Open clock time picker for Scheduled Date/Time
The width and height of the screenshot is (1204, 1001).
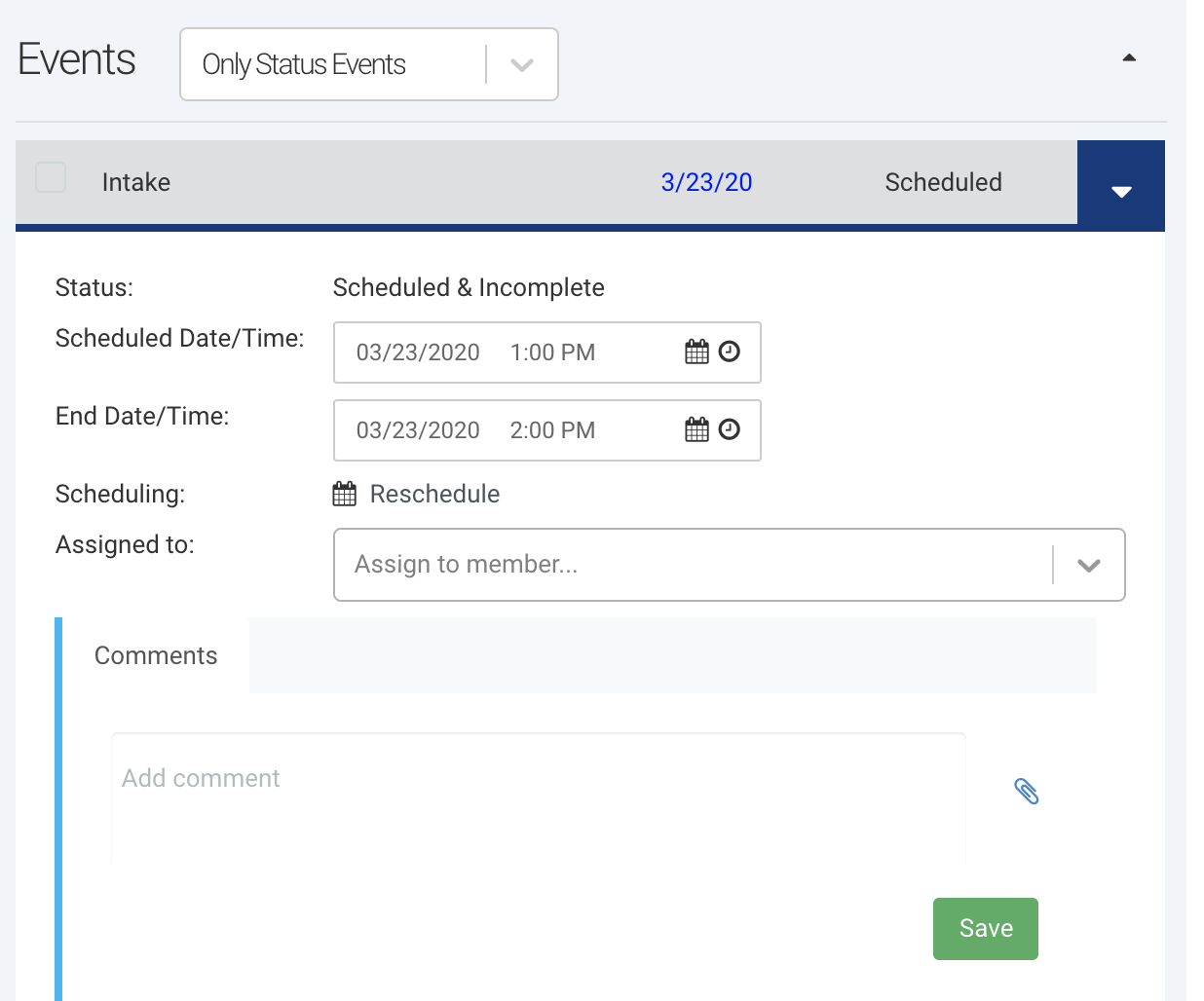click(730, 352)
